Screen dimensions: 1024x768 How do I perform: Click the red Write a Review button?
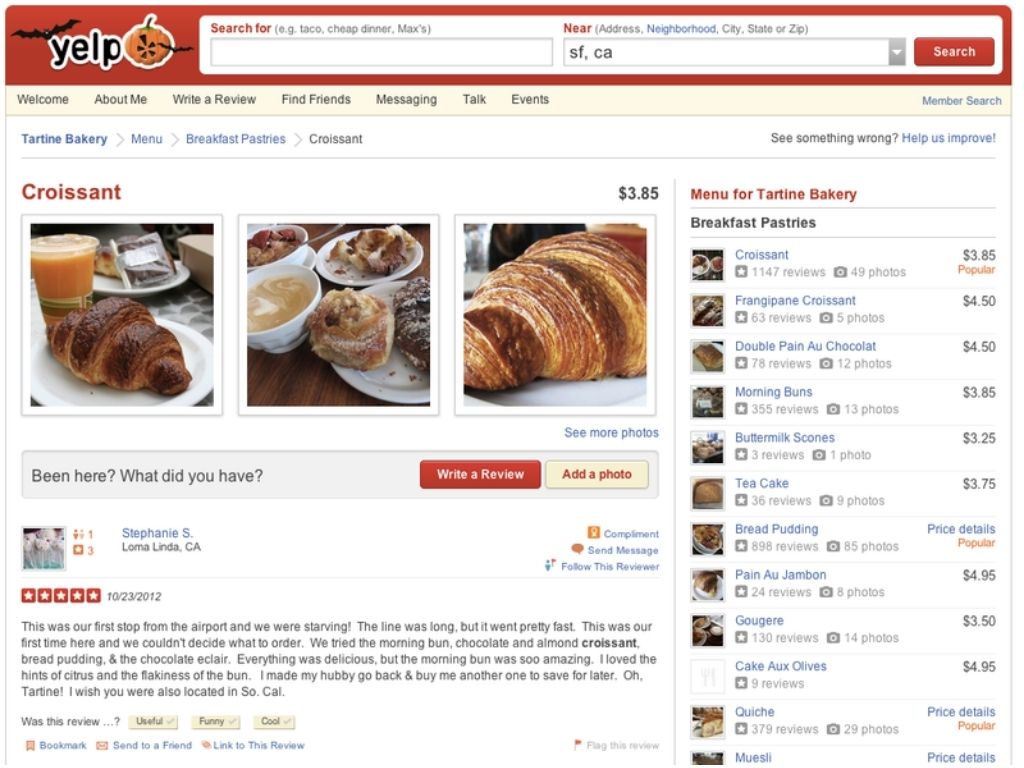(x=480, y=474)
